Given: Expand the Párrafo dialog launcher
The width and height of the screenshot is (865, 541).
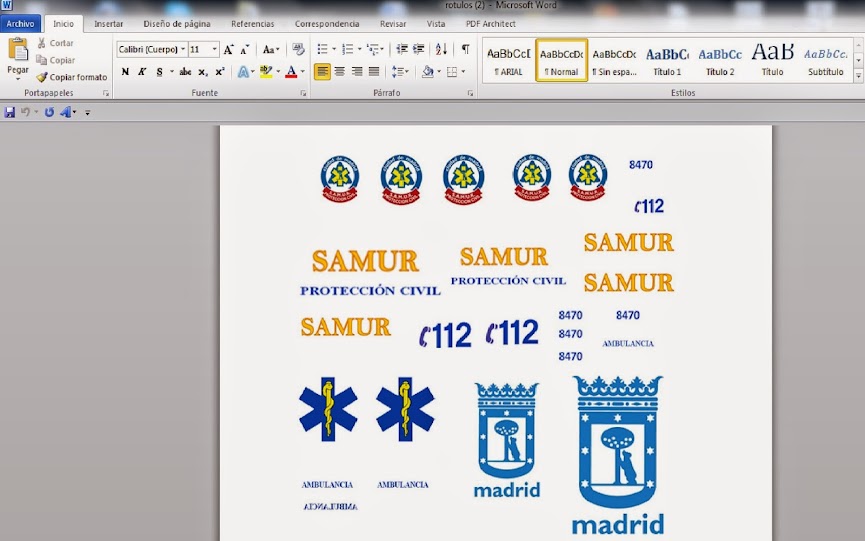Looking at the screenshot, I should click(x=470, y=94).
